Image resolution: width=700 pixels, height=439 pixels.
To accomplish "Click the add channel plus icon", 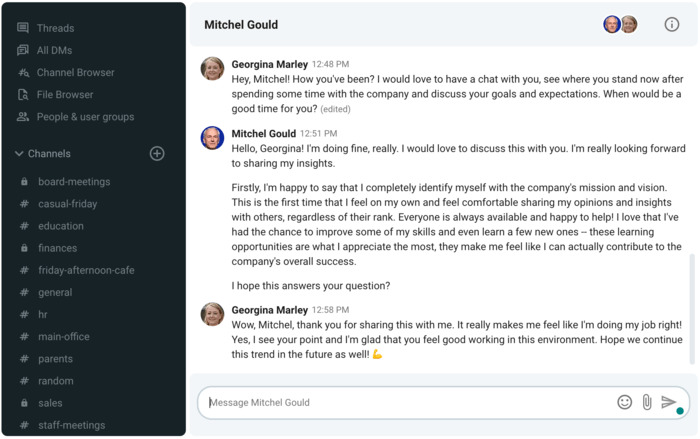I will pos(157,154).
